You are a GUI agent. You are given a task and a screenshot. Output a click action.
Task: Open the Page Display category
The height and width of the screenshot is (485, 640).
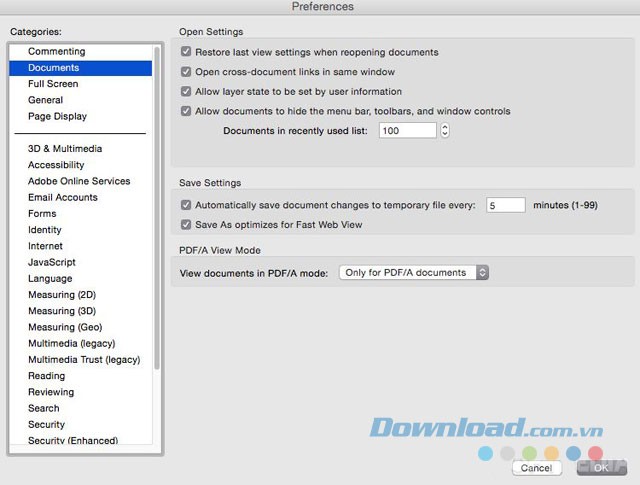click(57, 116)
